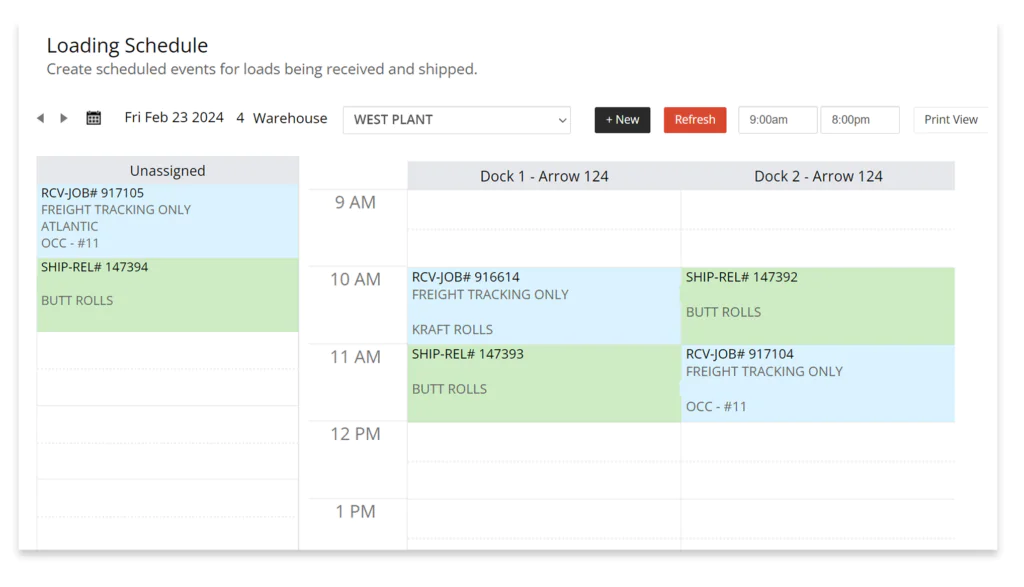
Task: Open the calendar date picker icon
Action: coord(93,118)
